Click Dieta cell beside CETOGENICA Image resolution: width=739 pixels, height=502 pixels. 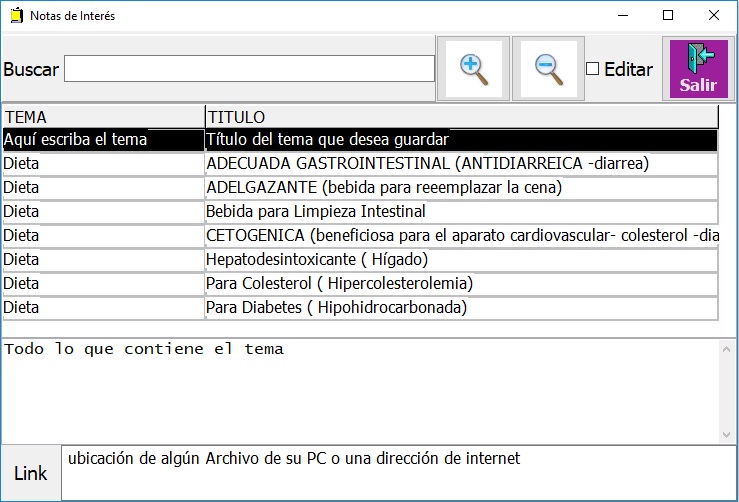104,236
